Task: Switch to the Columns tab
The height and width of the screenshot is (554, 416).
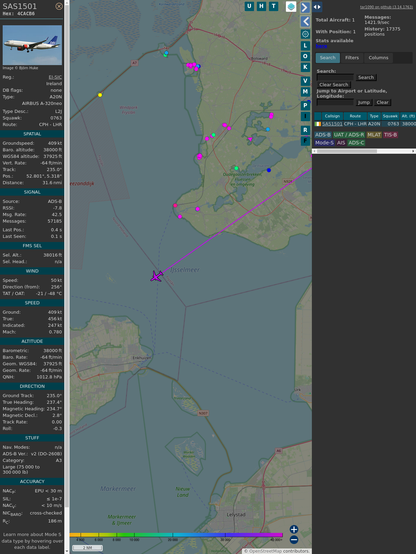Action: tap(378, 58)
